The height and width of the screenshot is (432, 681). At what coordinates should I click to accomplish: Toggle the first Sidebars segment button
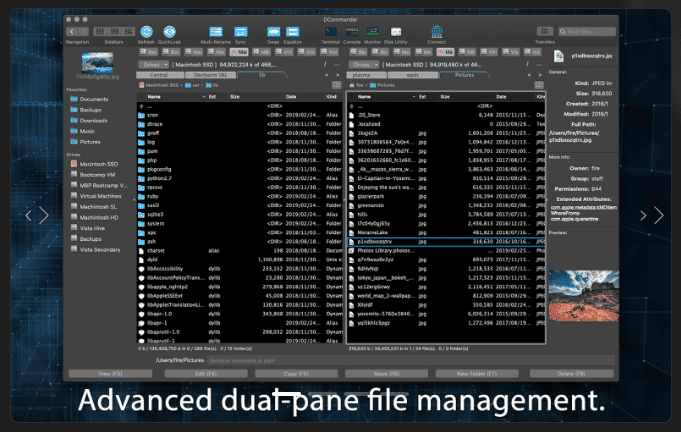pyautogui.click(x=100, y=31)
